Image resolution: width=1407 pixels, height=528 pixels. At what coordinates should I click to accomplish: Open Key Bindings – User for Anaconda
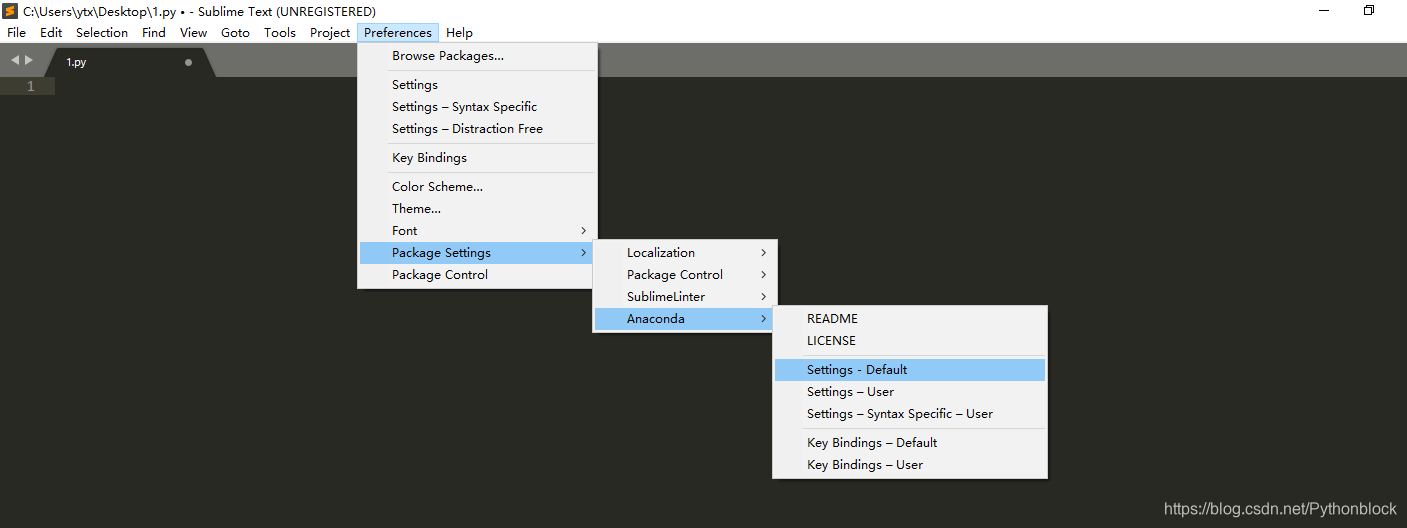tap(910, 465)
